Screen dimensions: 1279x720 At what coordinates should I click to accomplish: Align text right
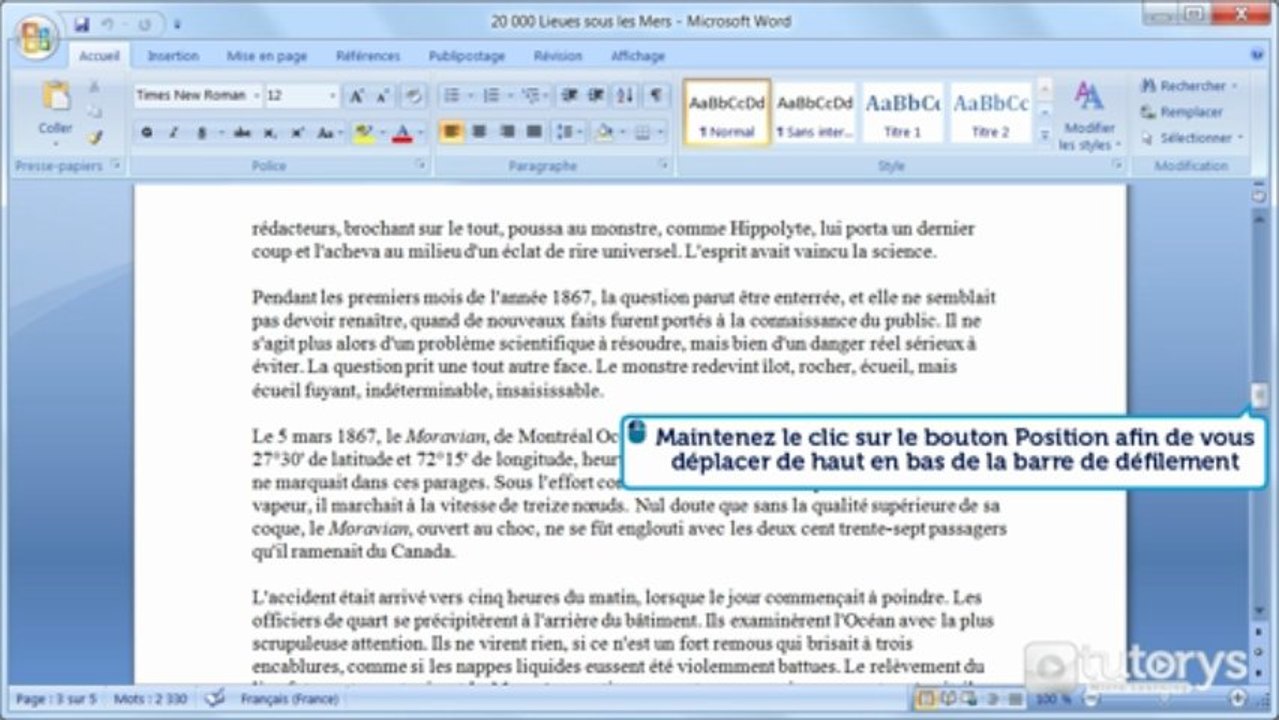507,132
